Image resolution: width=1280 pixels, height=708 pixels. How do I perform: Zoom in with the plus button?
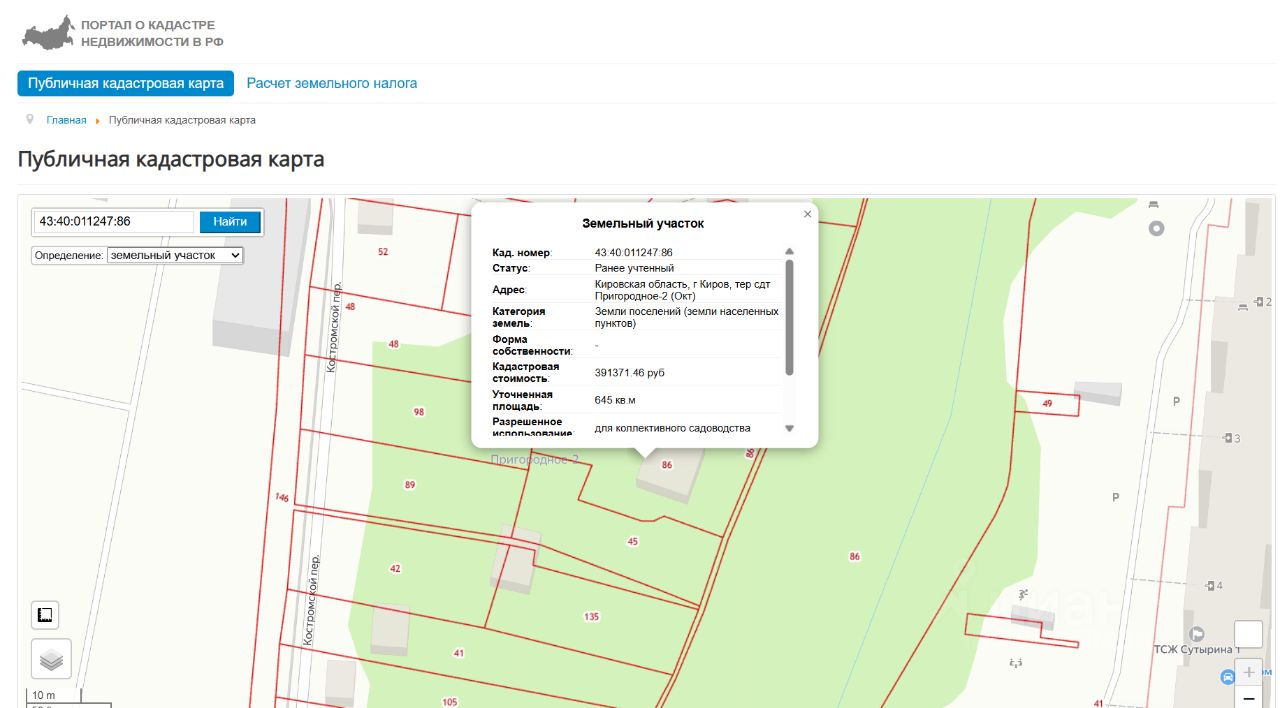pos(1248,672)
